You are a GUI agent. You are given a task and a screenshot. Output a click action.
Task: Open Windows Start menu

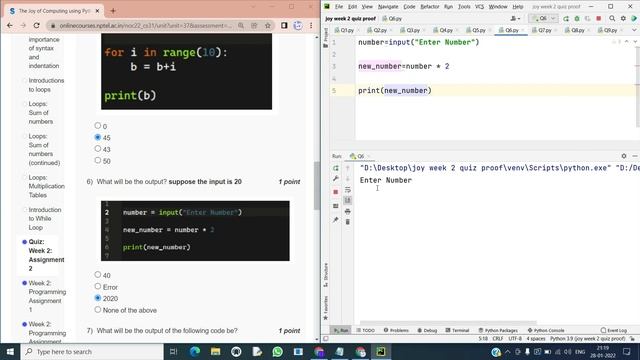(x=10, y=351)
